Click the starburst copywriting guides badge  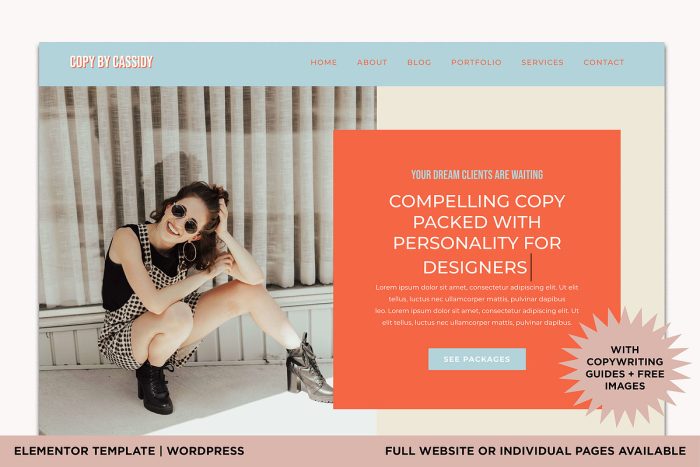point(625,367)
